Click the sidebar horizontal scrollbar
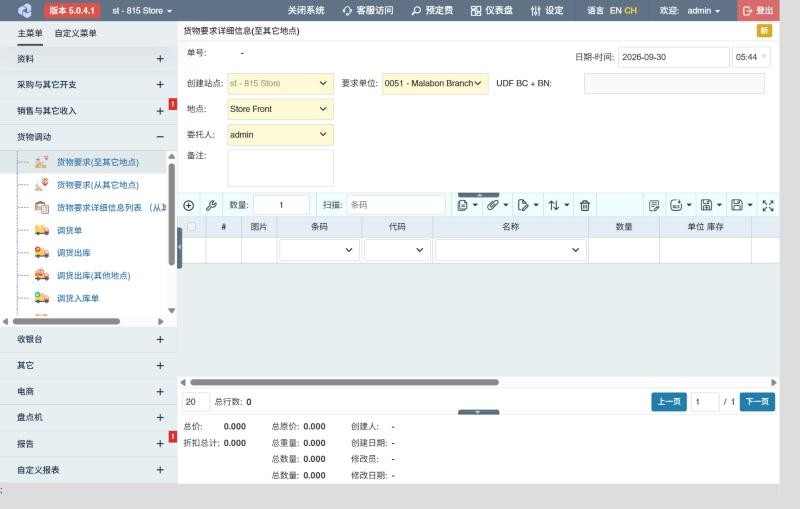The image size is (800, 509). (66, 321)
